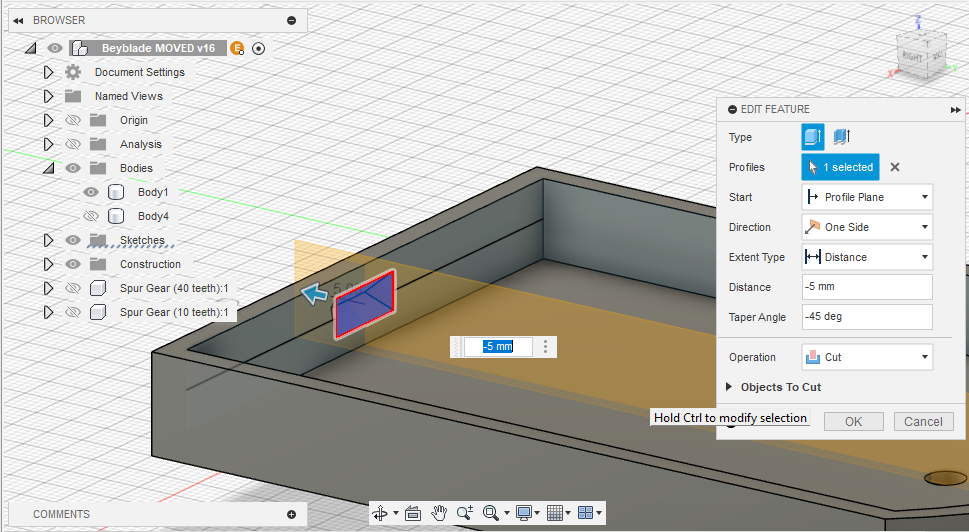Clear the Profiles selection with the X
Image resolution: width=969 pixels, height=532 pixels.
pyautogui.click(x=894, y=167)
